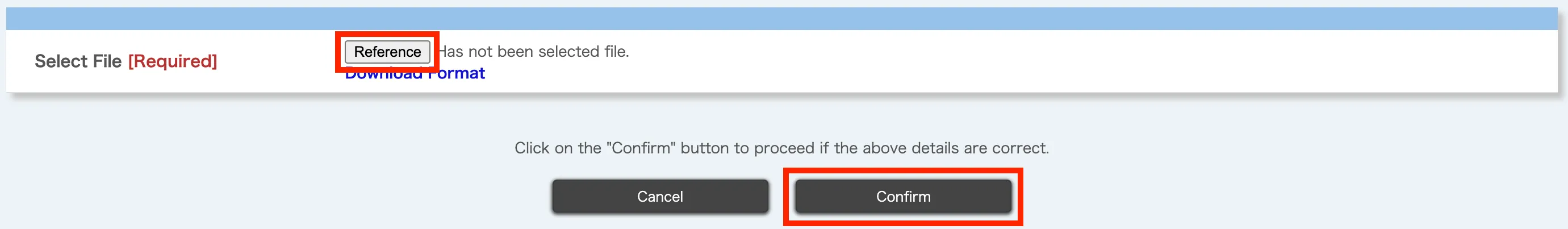Select the file selection status message
1568x229 pixels.
click(x=534, y=52)
